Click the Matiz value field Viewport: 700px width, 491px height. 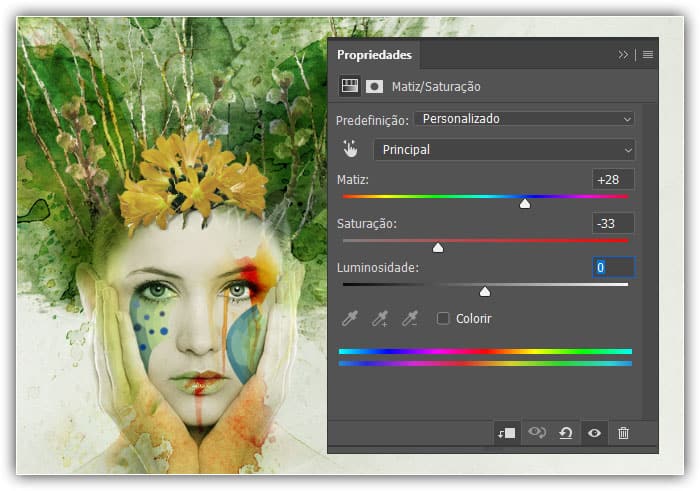click(x=612, y=180)
